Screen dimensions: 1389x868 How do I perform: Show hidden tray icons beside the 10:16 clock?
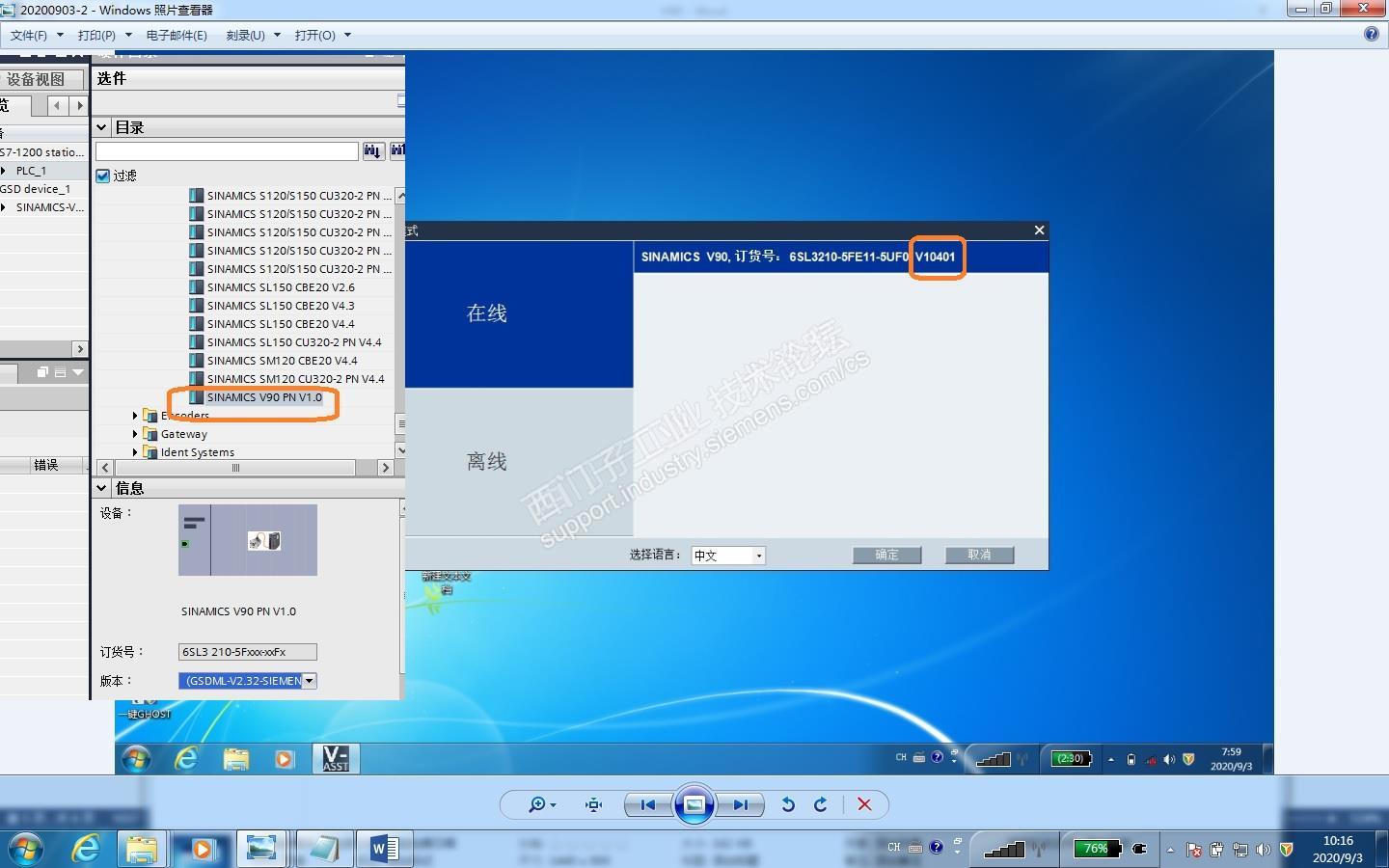point(1170,850)
